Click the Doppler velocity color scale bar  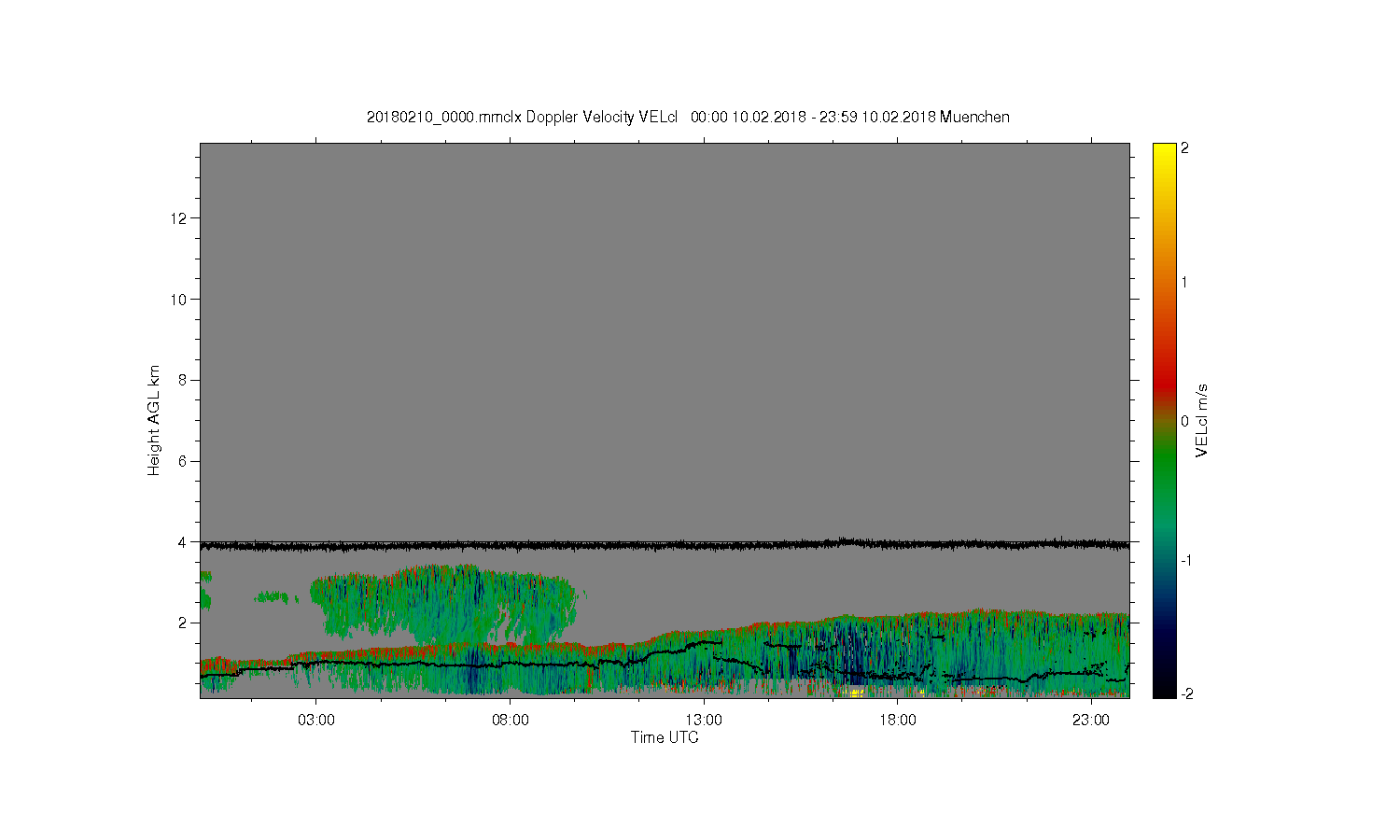[x=1164, y=420]
